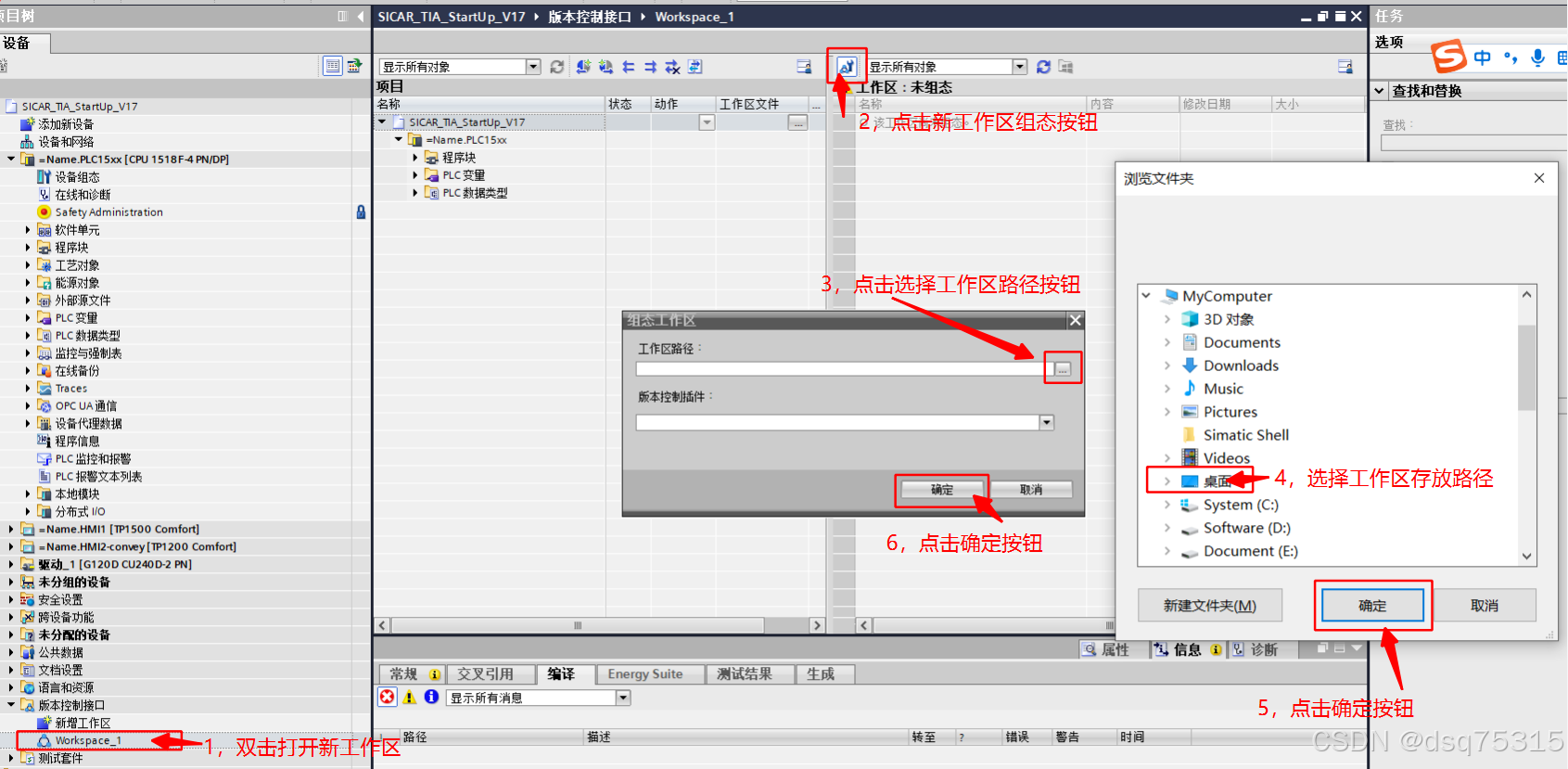The height and width of the screenshot is (769, 1568).
Task: Select the 桌面 desktop folder in browse dialog
Action: (1216, 481)
